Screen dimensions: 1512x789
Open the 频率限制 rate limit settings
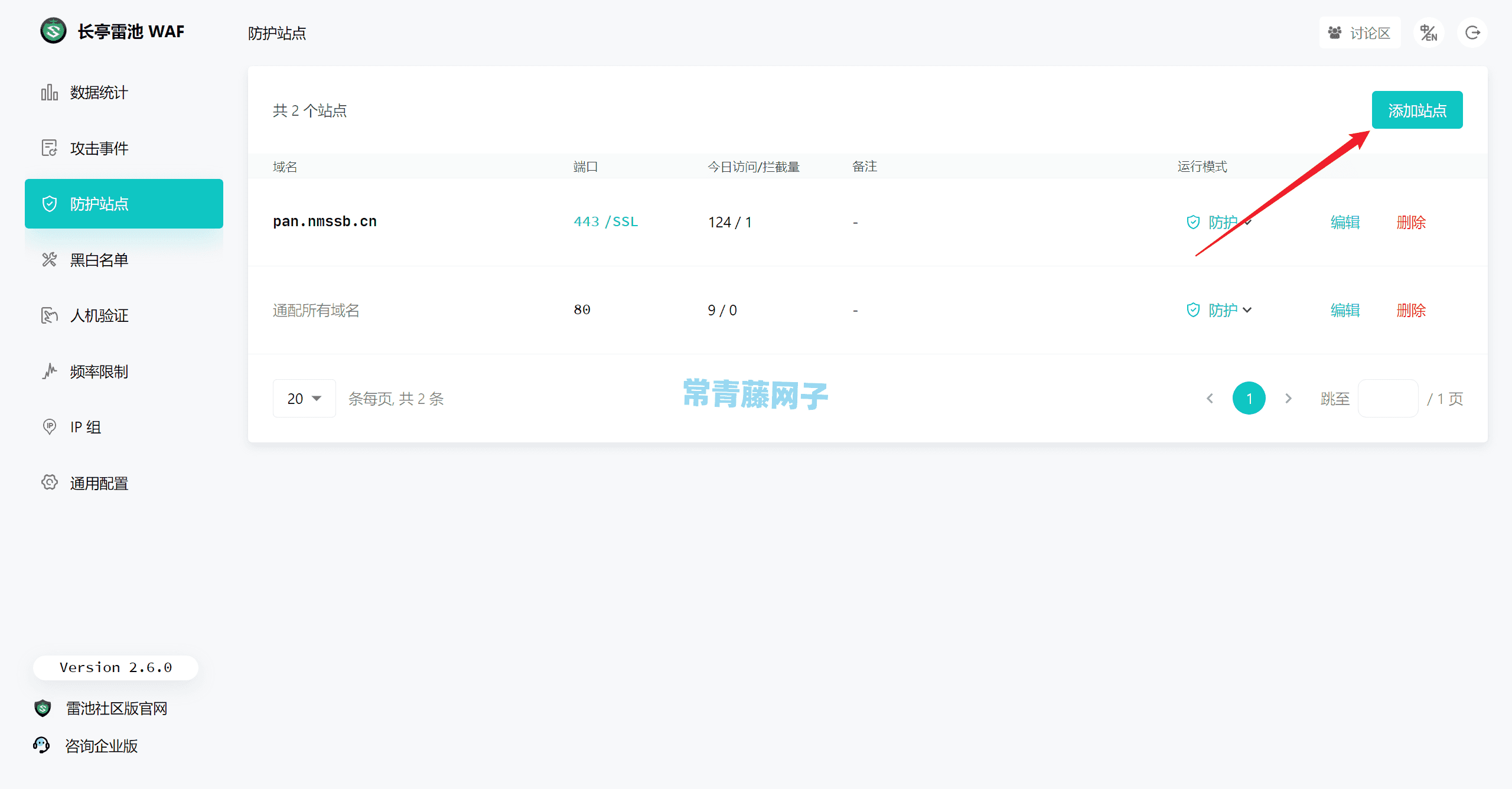pos(98,371)
